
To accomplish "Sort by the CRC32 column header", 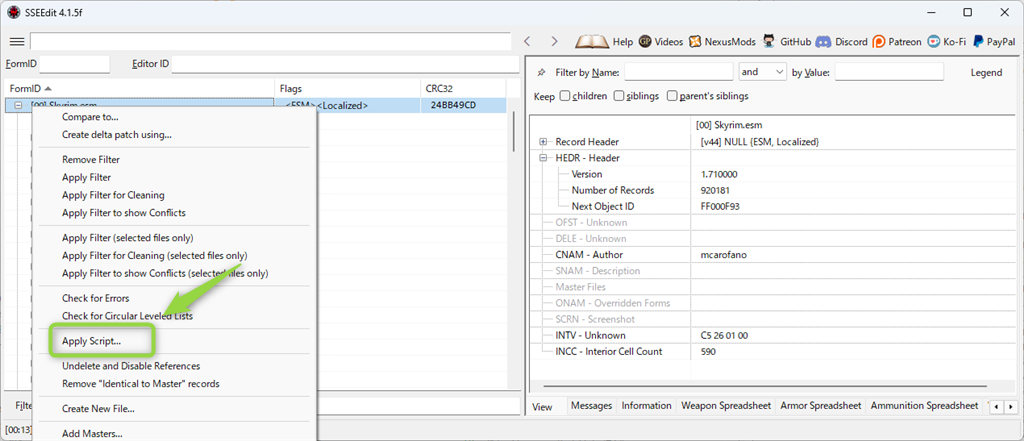I will 462,88.
